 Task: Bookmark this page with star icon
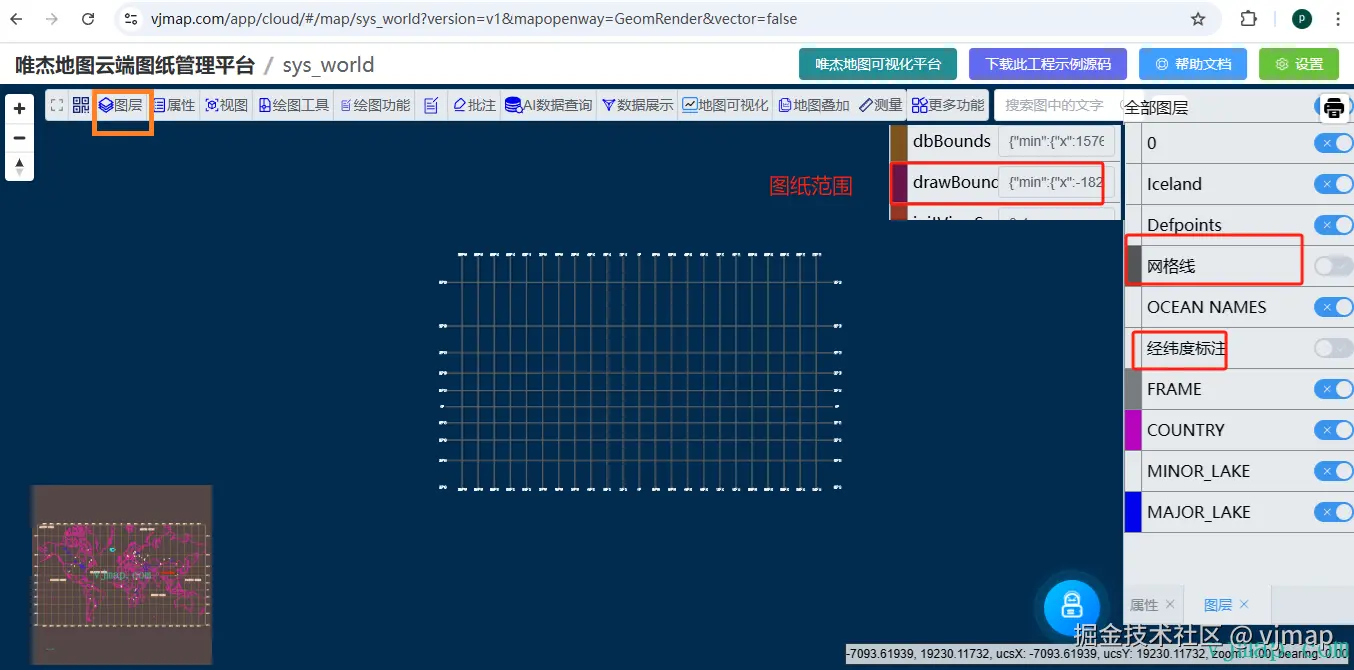[1198, 19]
